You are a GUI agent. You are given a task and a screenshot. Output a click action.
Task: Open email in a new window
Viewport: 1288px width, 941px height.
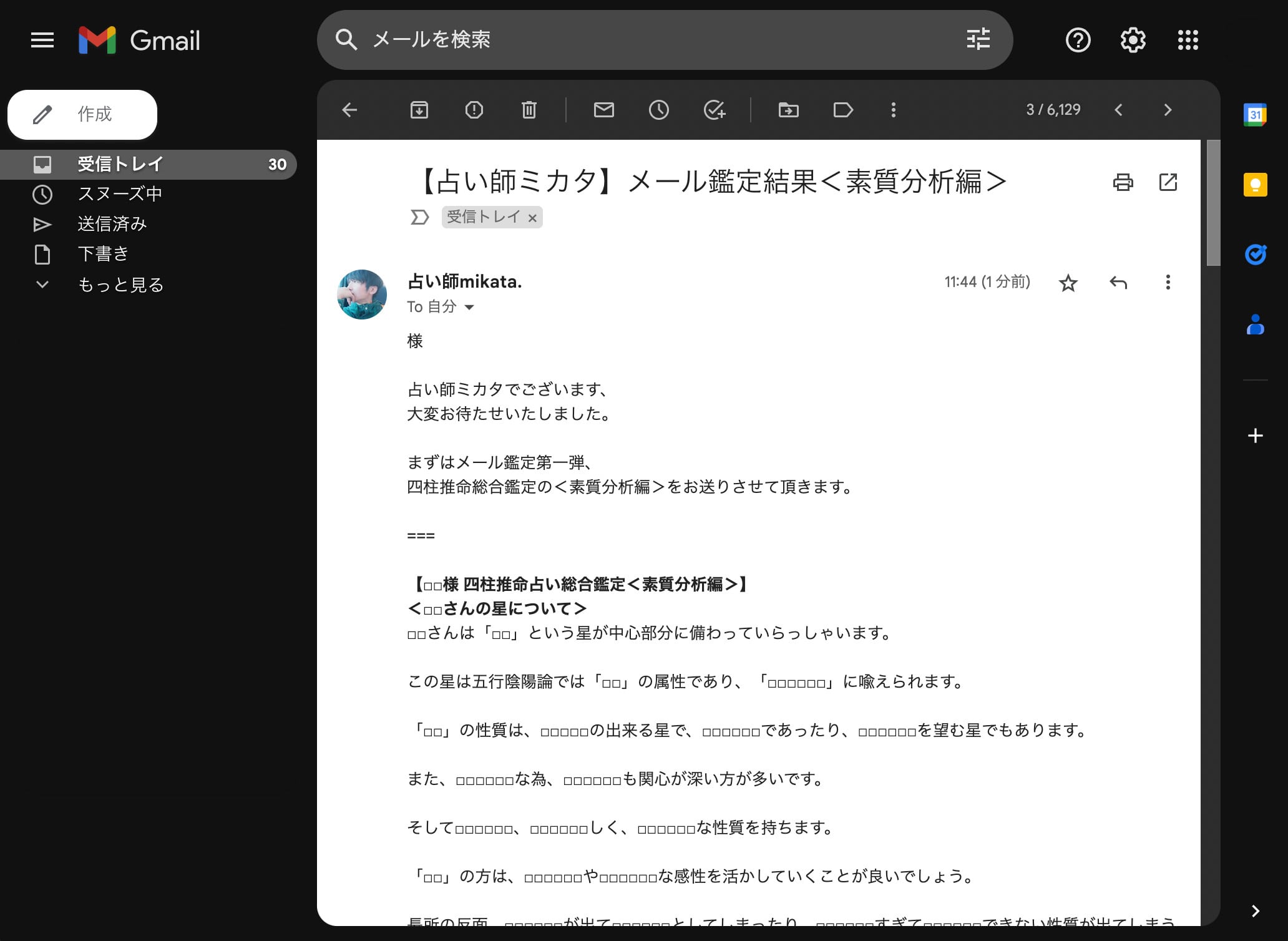tap(1168, 182)
